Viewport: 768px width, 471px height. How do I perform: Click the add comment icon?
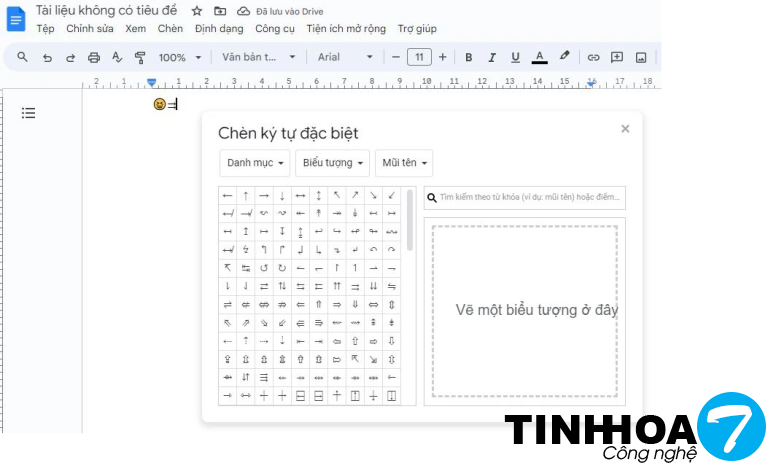click(x=617, y=58)
